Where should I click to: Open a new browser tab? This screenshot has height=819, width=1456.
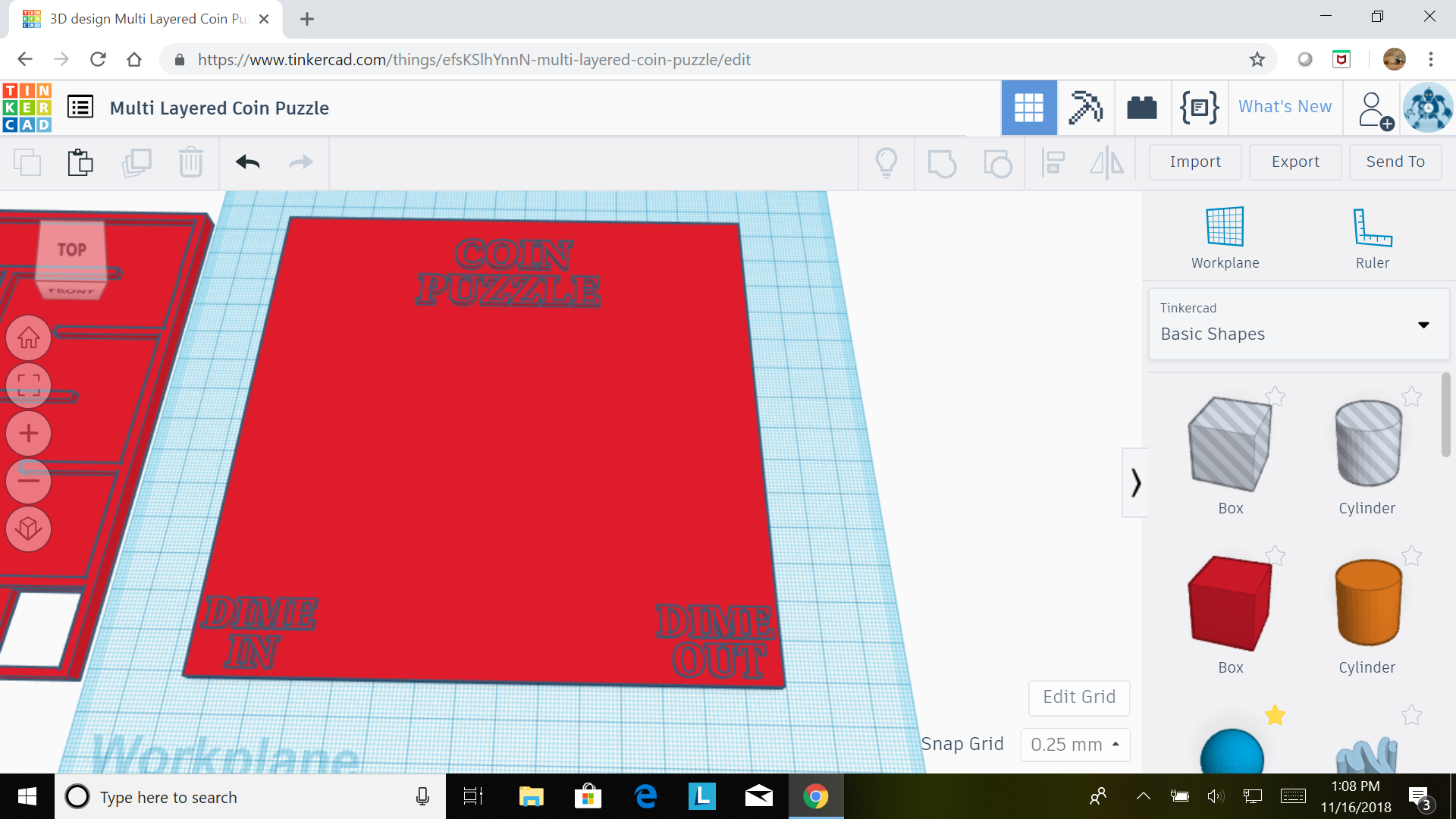tap(306, 19)
